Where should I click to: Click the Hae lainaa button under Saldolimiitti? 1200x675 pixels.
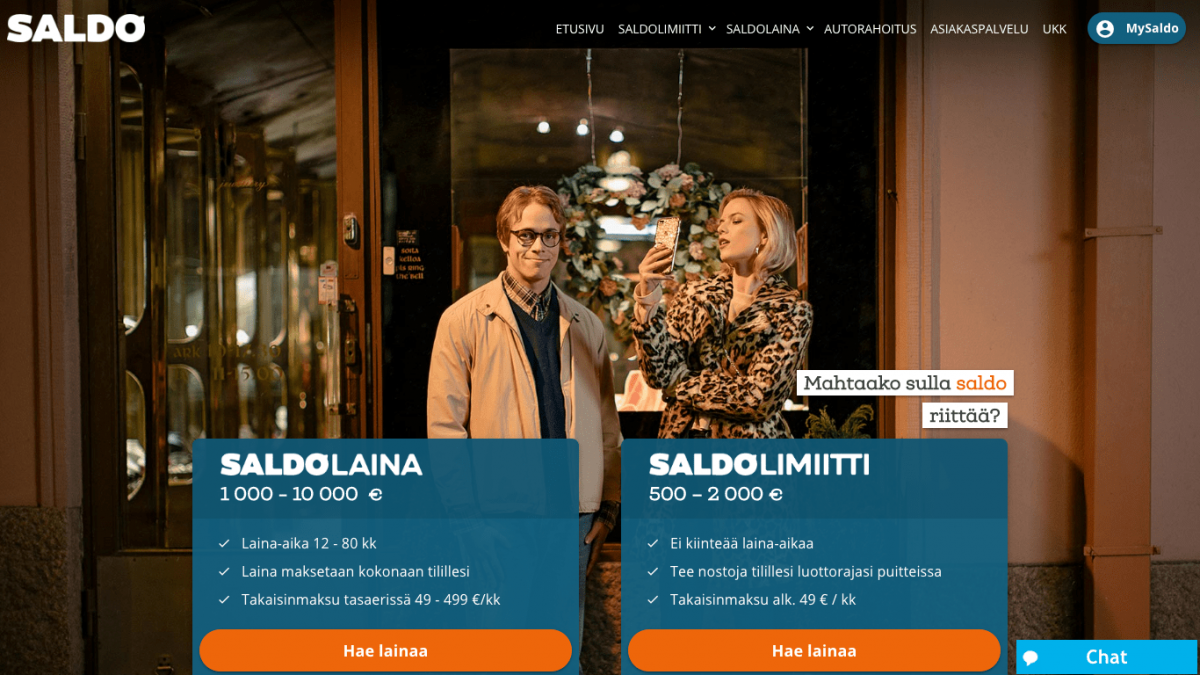pos(814,651)
